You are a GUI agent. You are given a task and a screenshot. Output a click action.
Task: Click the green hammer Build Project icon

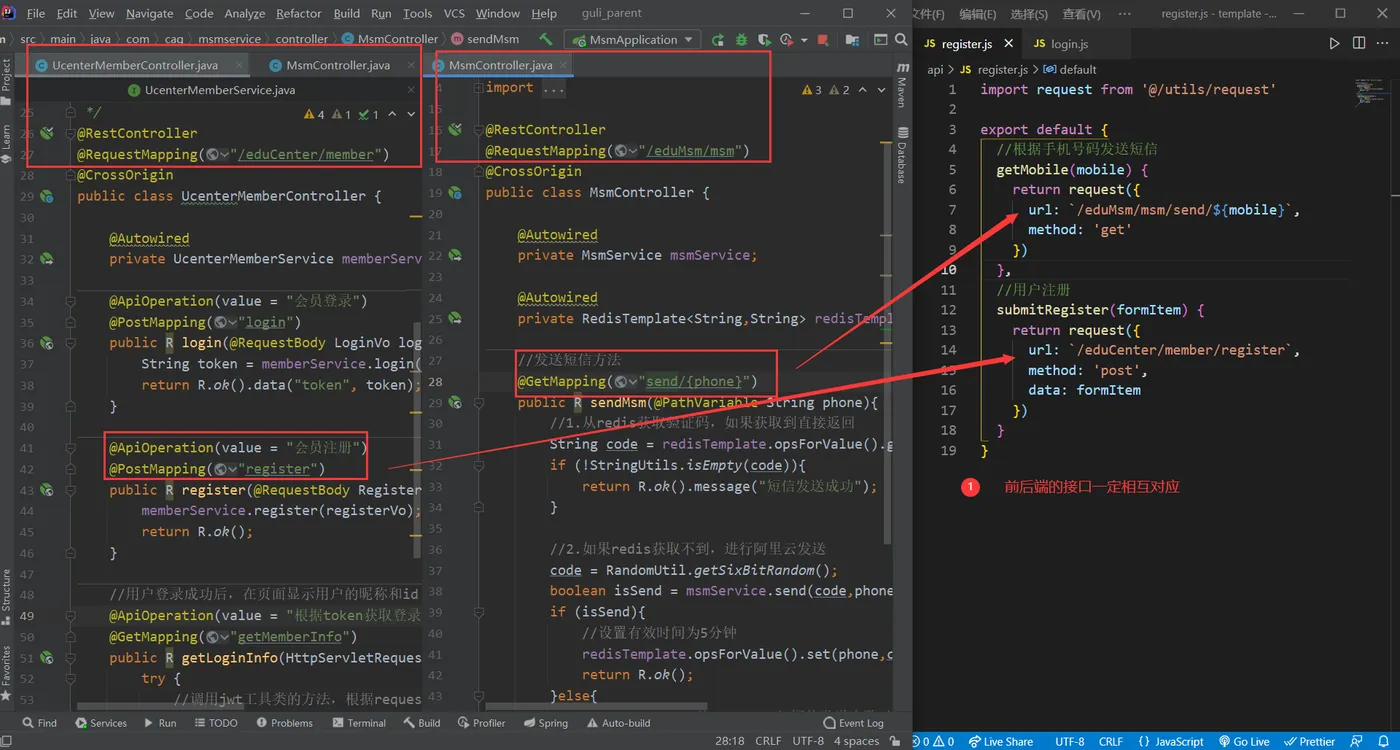point(546,39)
